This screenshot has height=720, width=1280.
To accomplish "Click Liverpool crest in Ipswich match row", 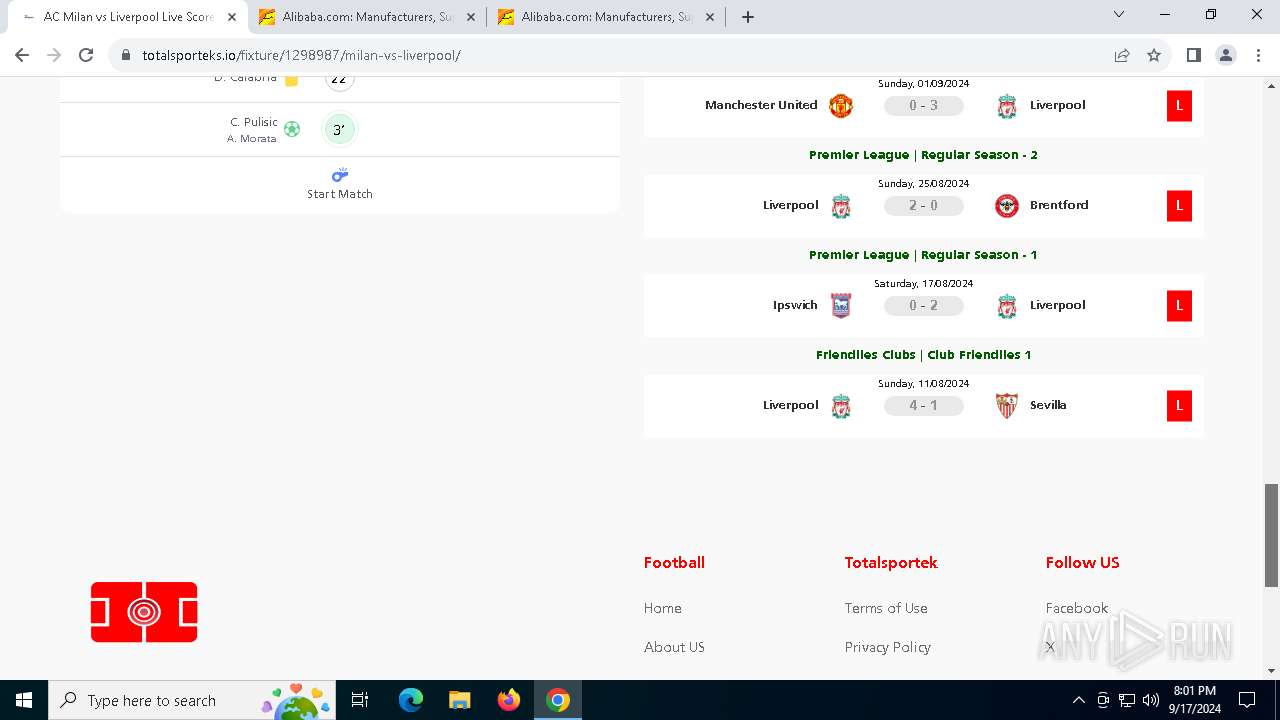I will [x=1007, y=305].
